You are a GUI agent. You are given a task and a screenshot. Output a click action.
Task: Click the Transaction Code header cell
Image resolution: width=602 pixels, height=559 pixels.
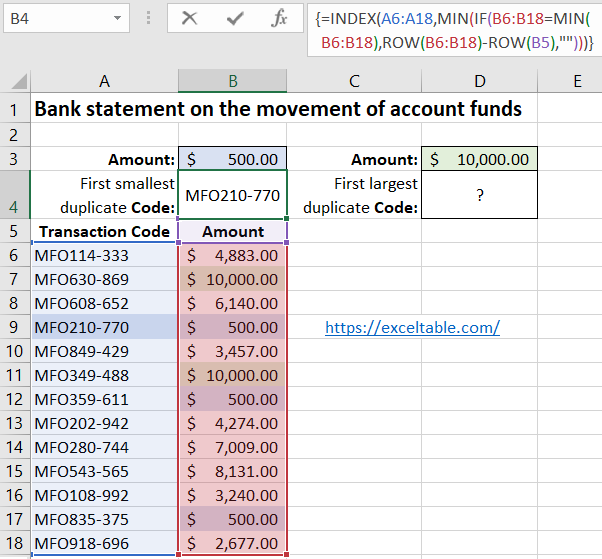pyautogui.click(x=104, y=231)
